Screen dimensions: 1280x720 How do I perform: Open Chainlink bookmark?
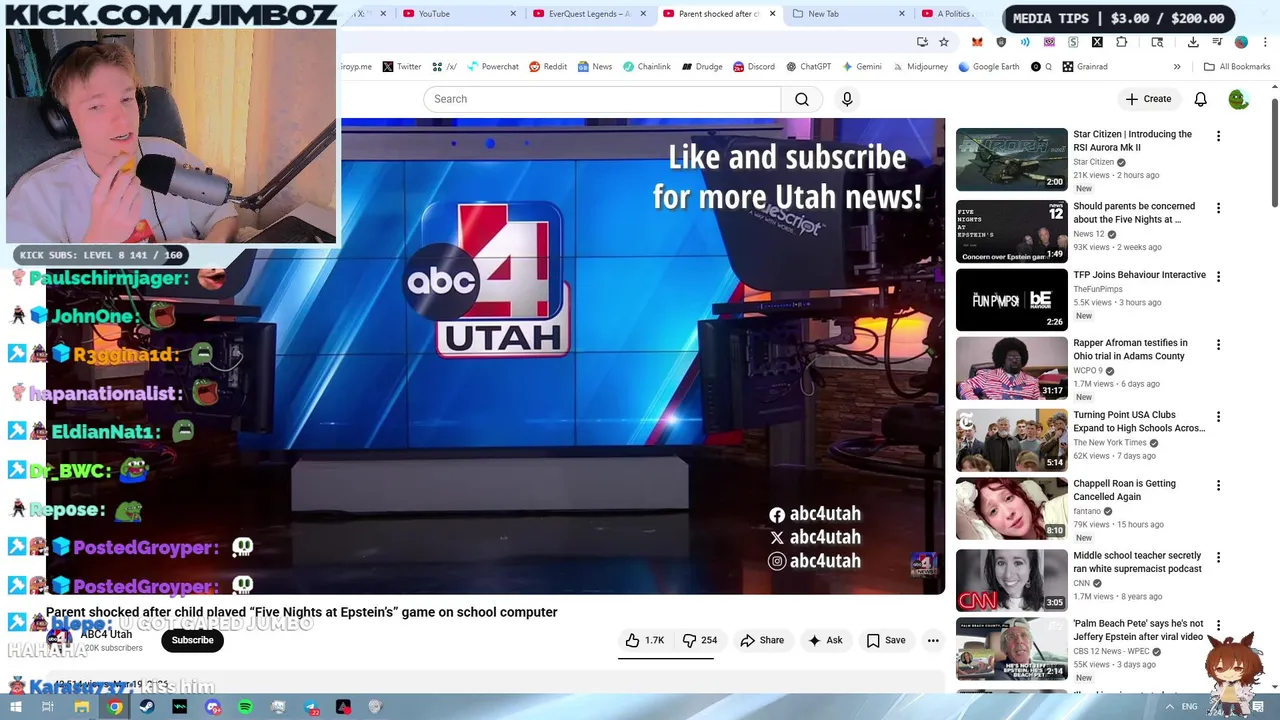[646, 67]
